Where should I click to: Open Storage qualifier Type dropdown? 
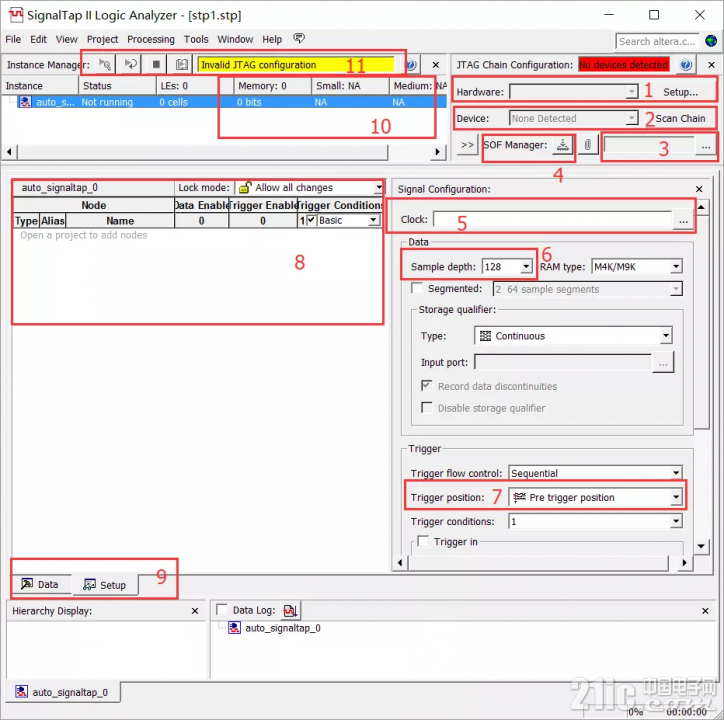tap(666, 336)
